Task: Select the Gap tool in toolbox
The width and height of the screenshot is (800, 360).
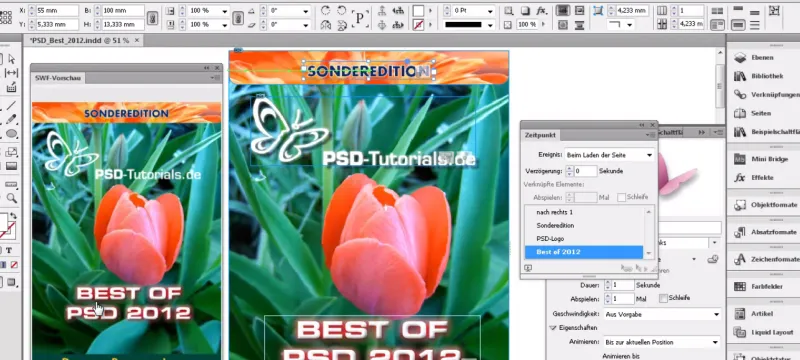Action: (11, 73)
